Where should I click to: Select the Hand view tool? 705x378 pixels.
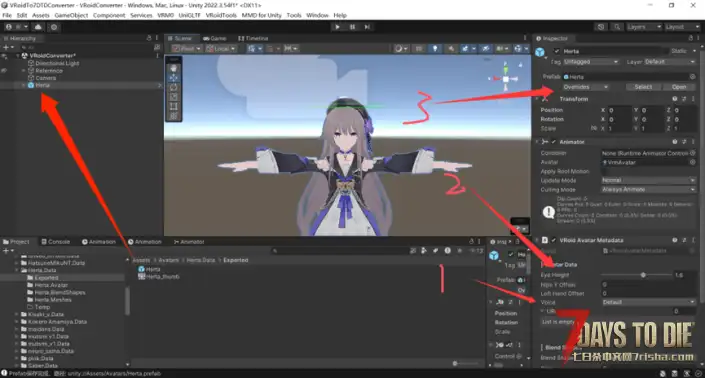pyautogui.click(x=174, y=69)
